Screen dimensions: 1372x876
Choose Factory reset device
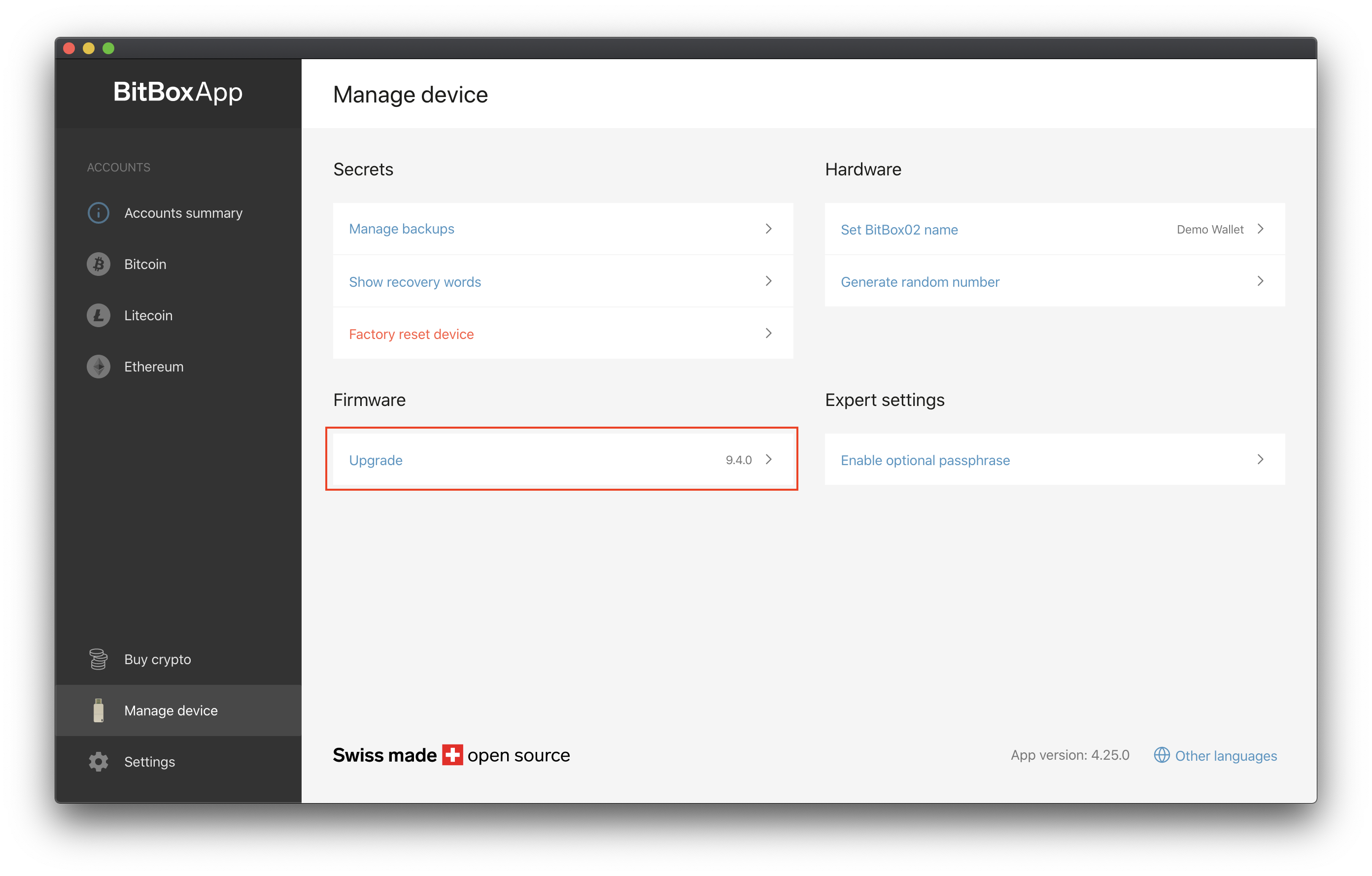[x=563, y=334]
